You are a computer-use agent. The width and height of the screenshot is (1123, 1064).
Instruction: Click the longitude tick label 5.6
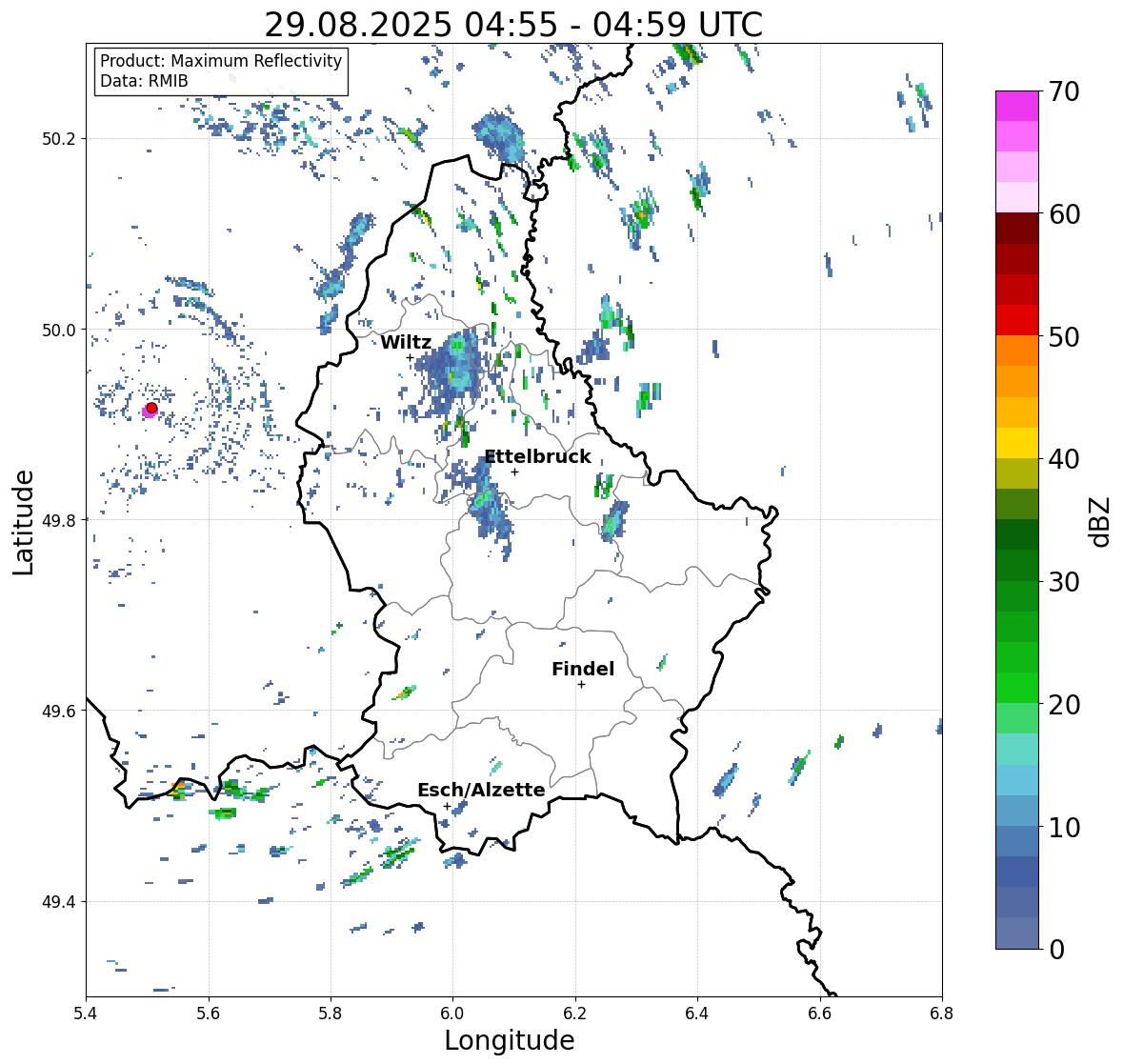[209, 1014]
